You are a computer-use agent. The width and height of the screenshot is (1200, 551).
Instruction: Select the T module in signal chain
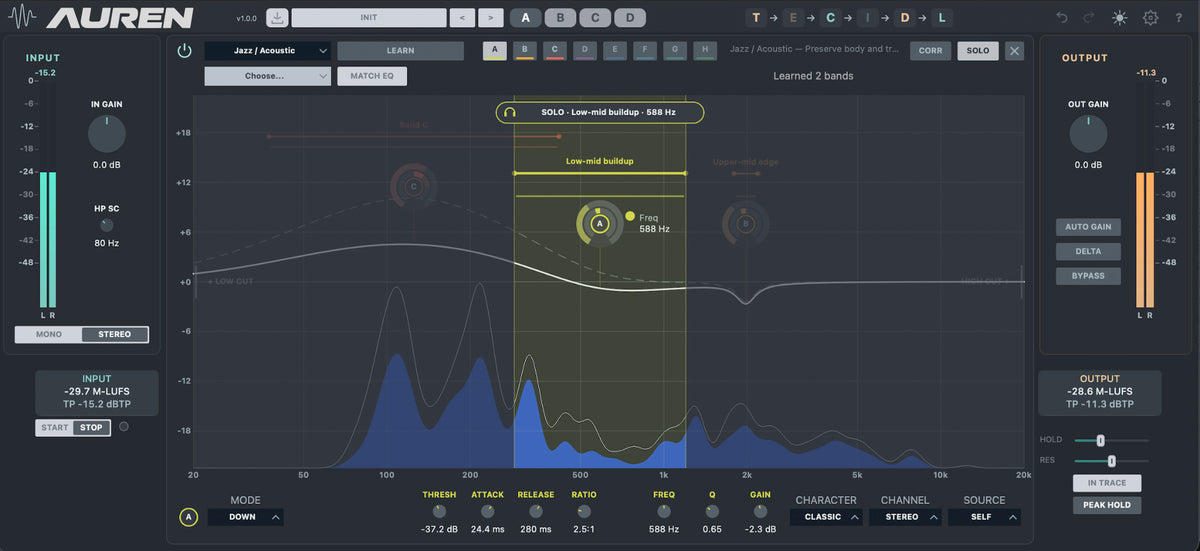click(x=756, y=18)
